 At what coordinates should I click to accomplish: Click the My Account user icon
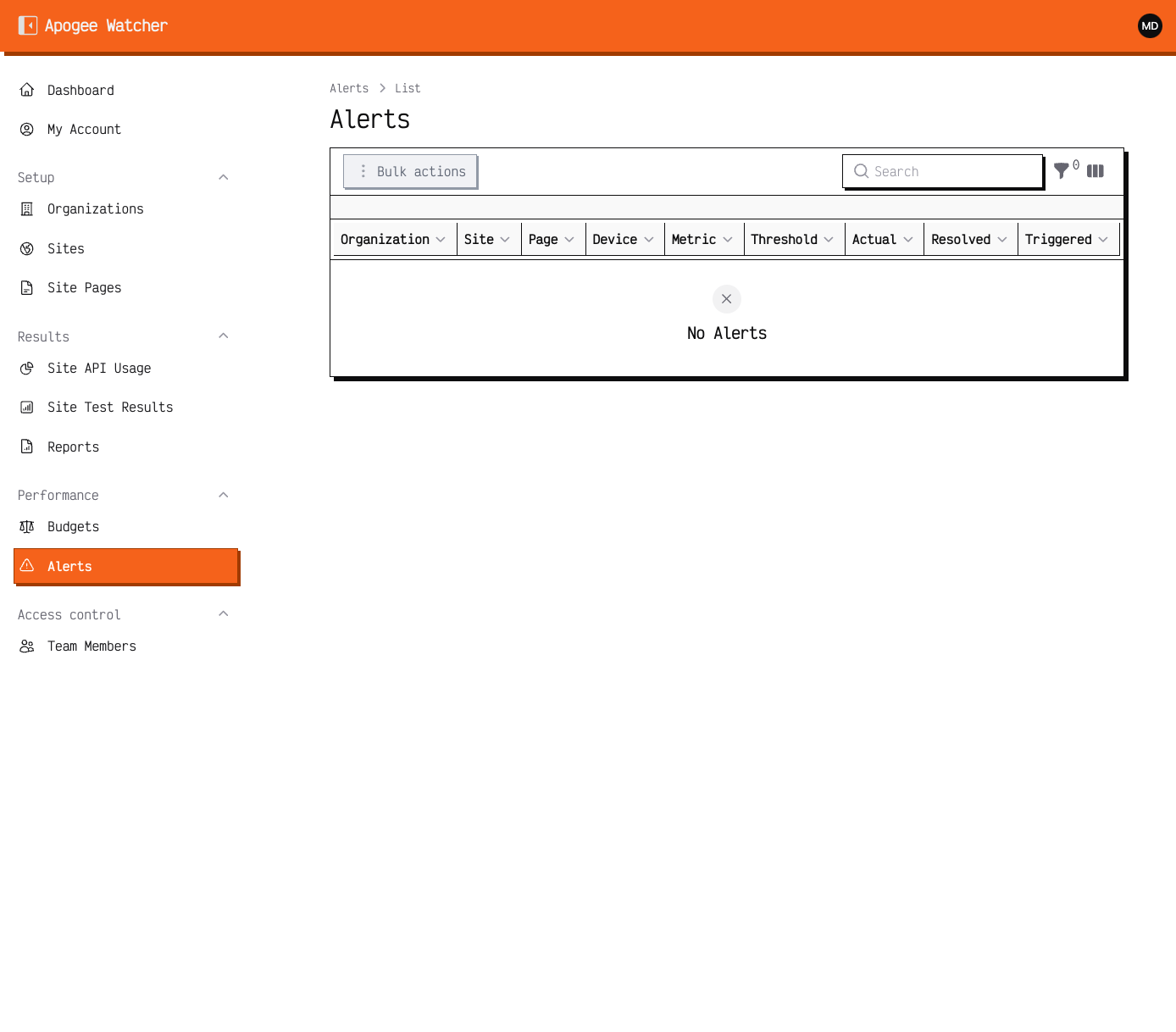click(x=27, y=129)
